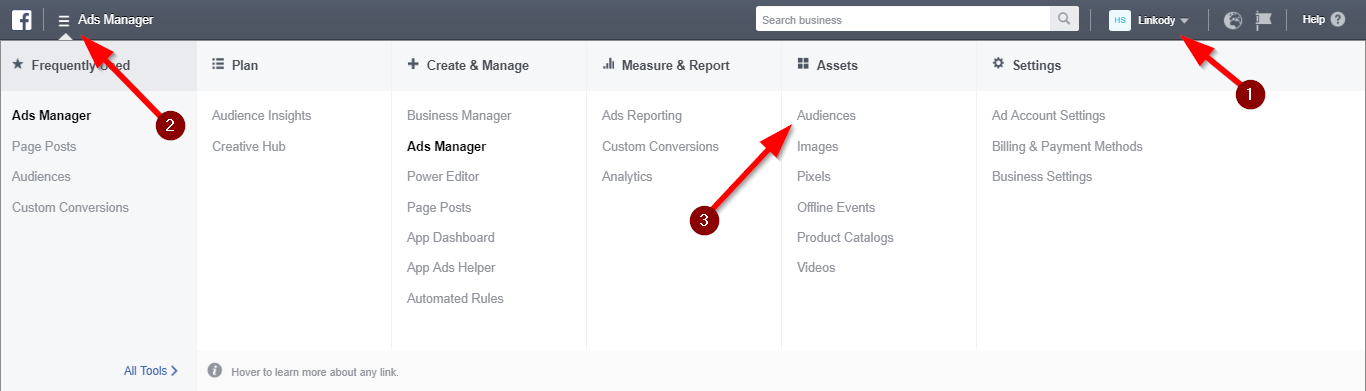Open Page Posts in Frequently Used

(44, 146)
